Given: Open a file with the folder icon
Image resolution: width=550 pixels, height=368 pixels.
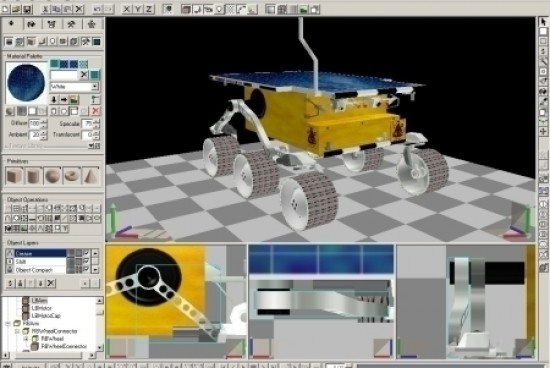Looking at the screenshot, I should [16, 9].
